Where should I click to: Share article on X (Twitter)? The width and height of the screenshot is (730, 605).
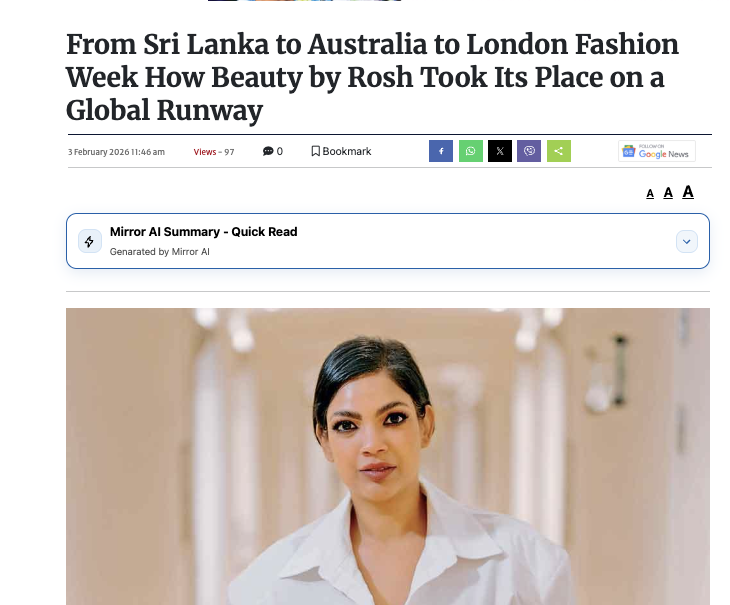click(x=500, y=151)
